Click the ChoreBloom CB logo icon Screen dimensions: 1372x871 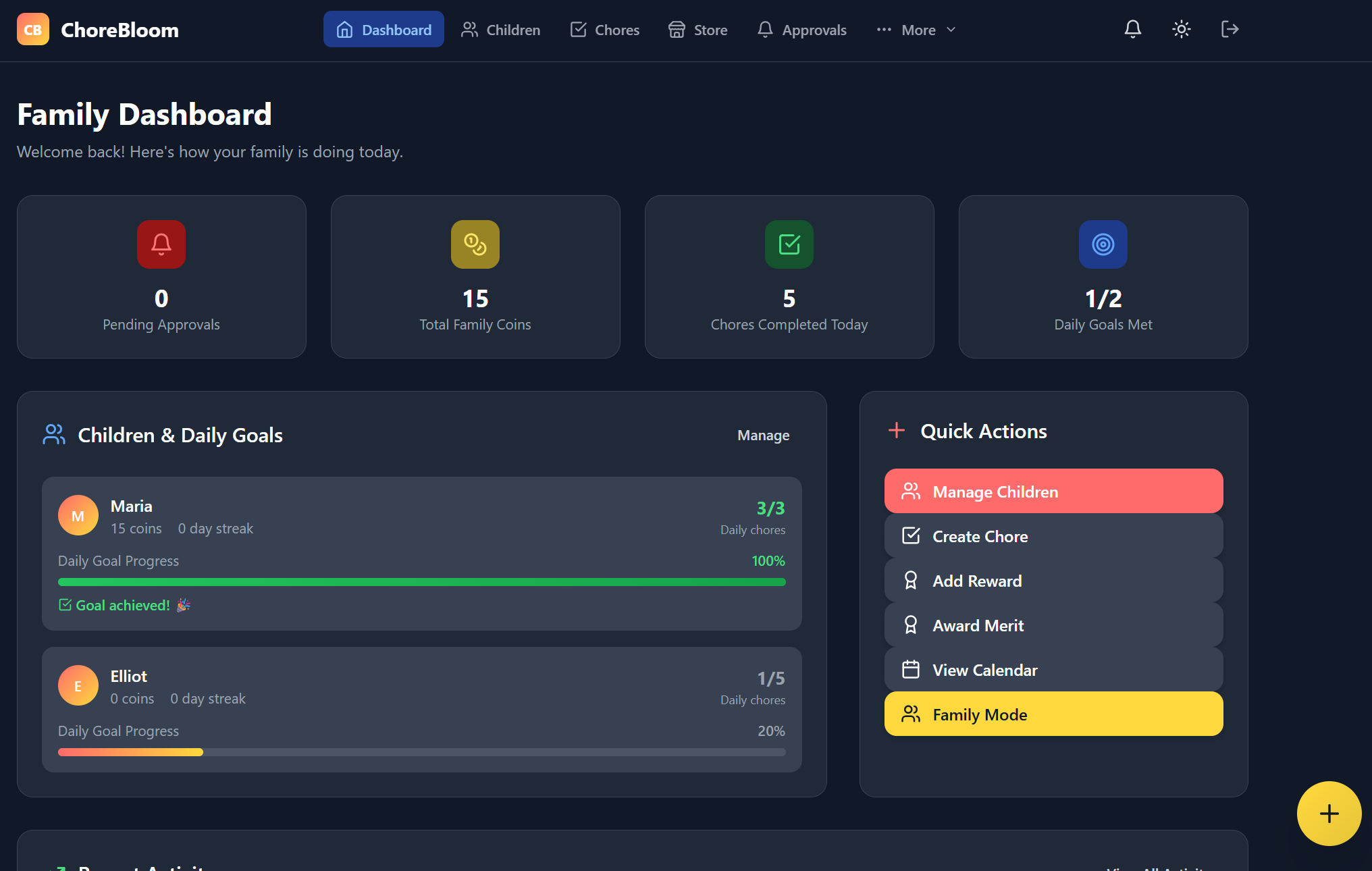tap(32, 30)
